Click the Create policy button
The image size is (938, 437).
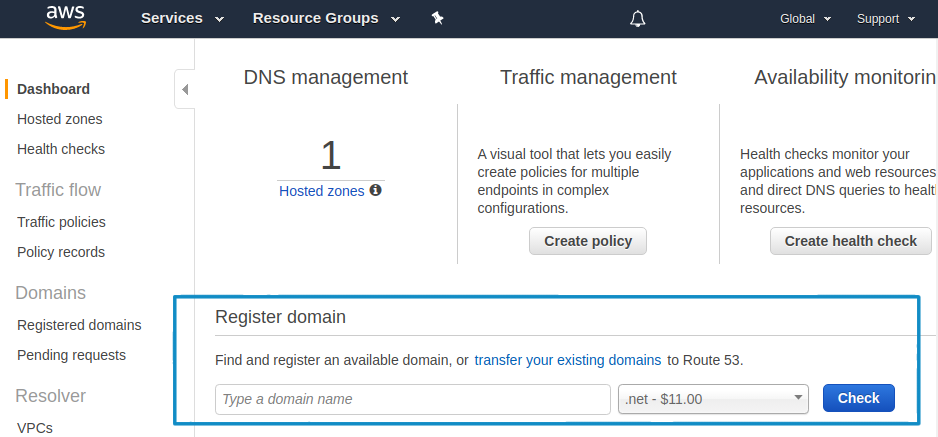588,241
